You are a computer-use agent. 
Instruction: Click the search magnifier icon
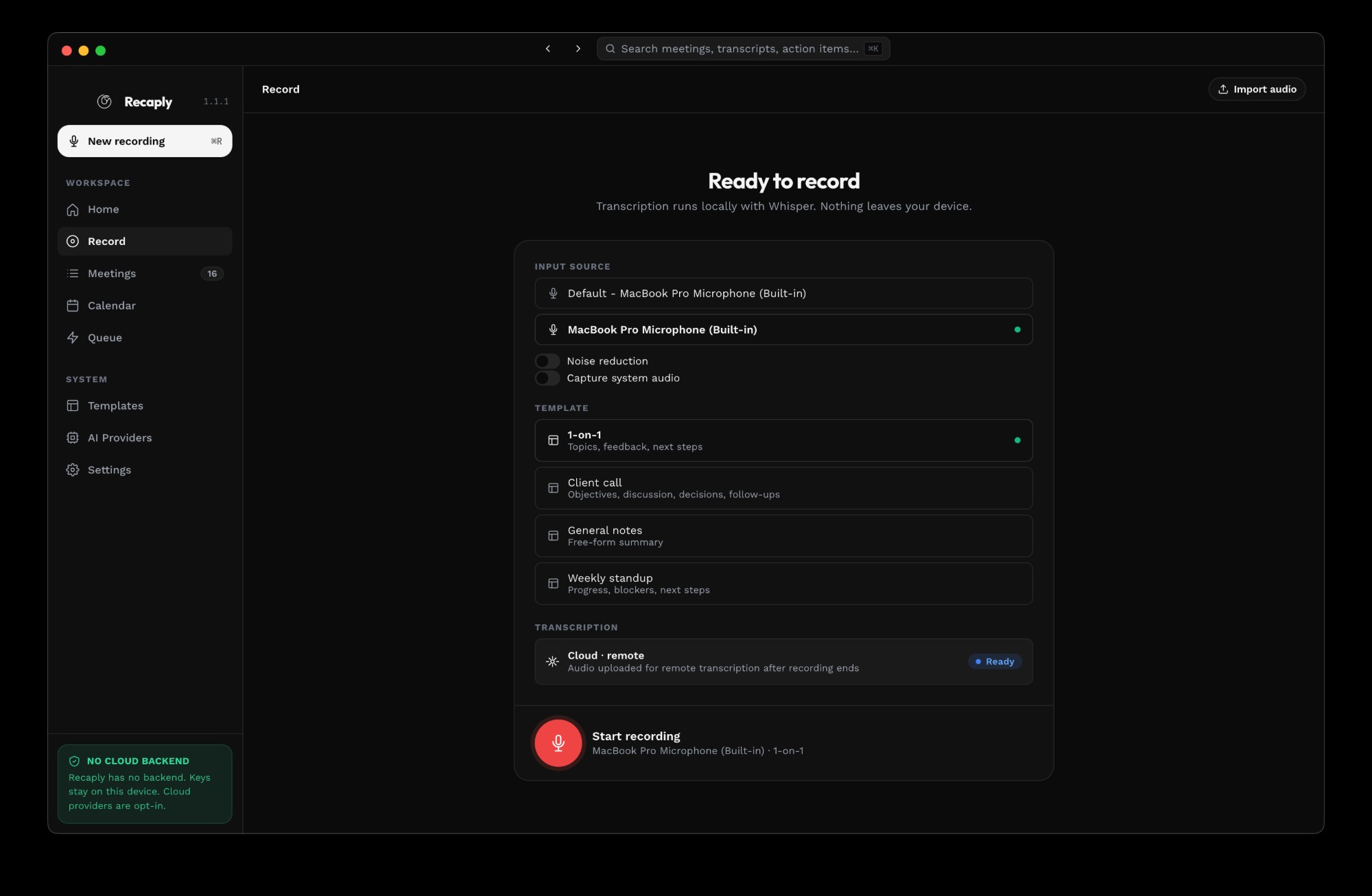610,49
